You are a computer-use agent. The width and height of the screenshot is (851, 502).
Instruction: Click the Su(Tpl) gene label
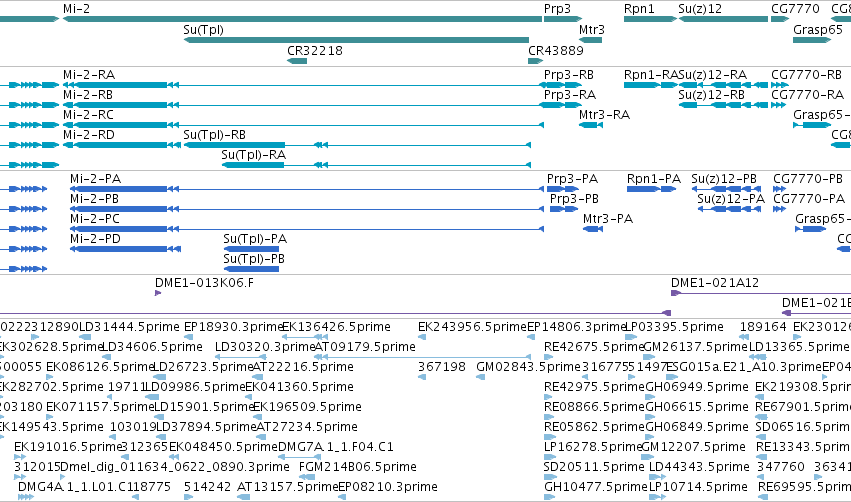pos(204,30)
